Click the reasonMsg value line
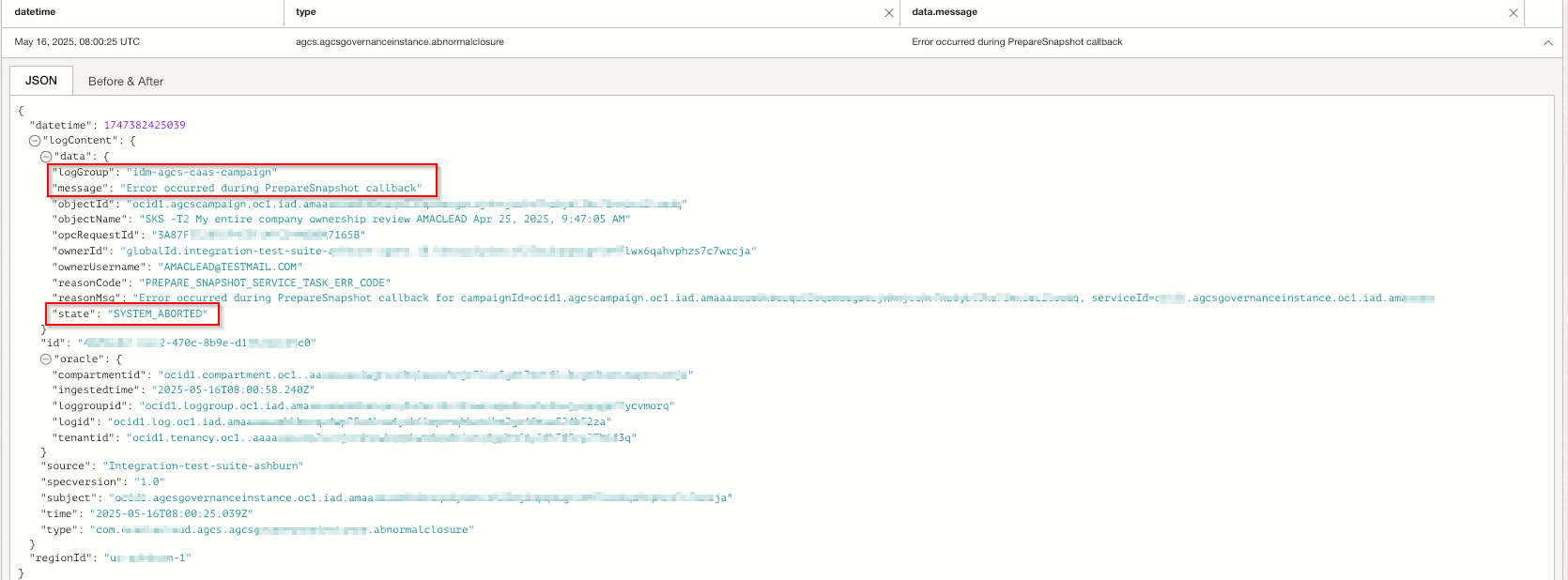 (784, 298)
